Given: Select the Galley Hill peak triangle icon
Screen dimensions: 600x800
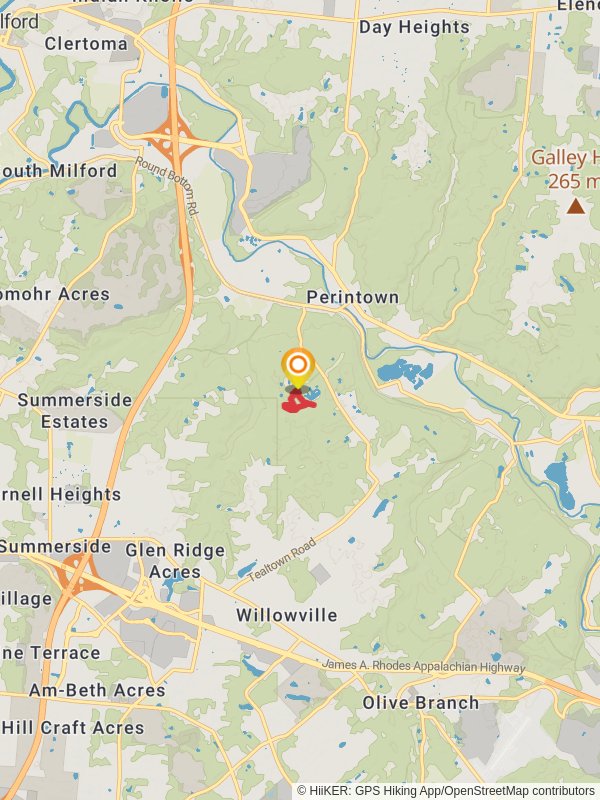Looking at the screenshot, I should point(576,206).
